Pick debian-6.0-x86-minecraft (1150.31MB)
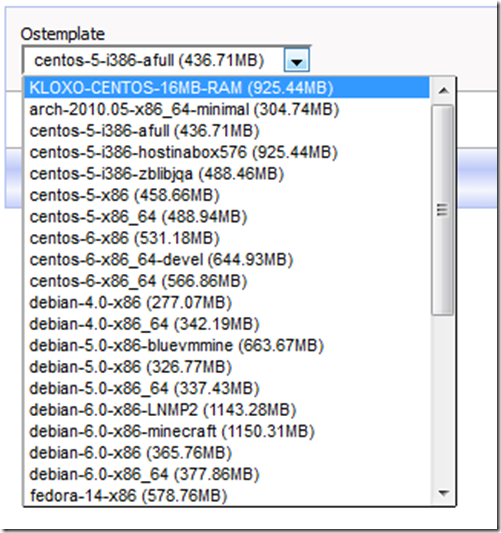Image resolution: width=501 pixels, height=533 pixels. [227, 431]
